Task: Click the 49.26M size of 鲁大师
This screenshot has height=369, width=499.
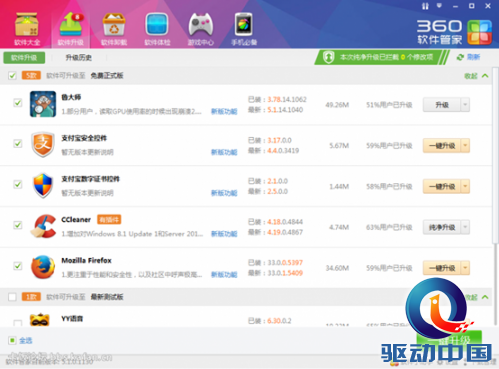Action: [337, 105]
